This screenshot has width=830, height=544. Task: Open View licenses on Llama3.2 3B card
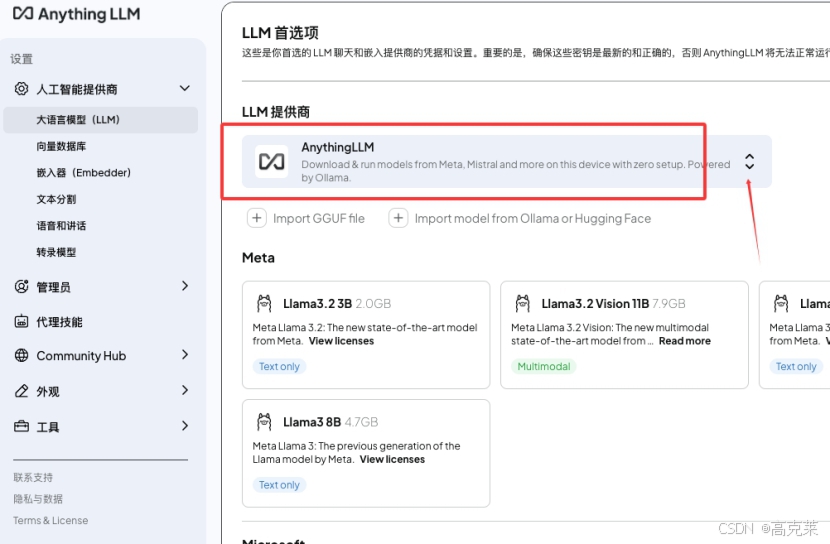(341, 341)
